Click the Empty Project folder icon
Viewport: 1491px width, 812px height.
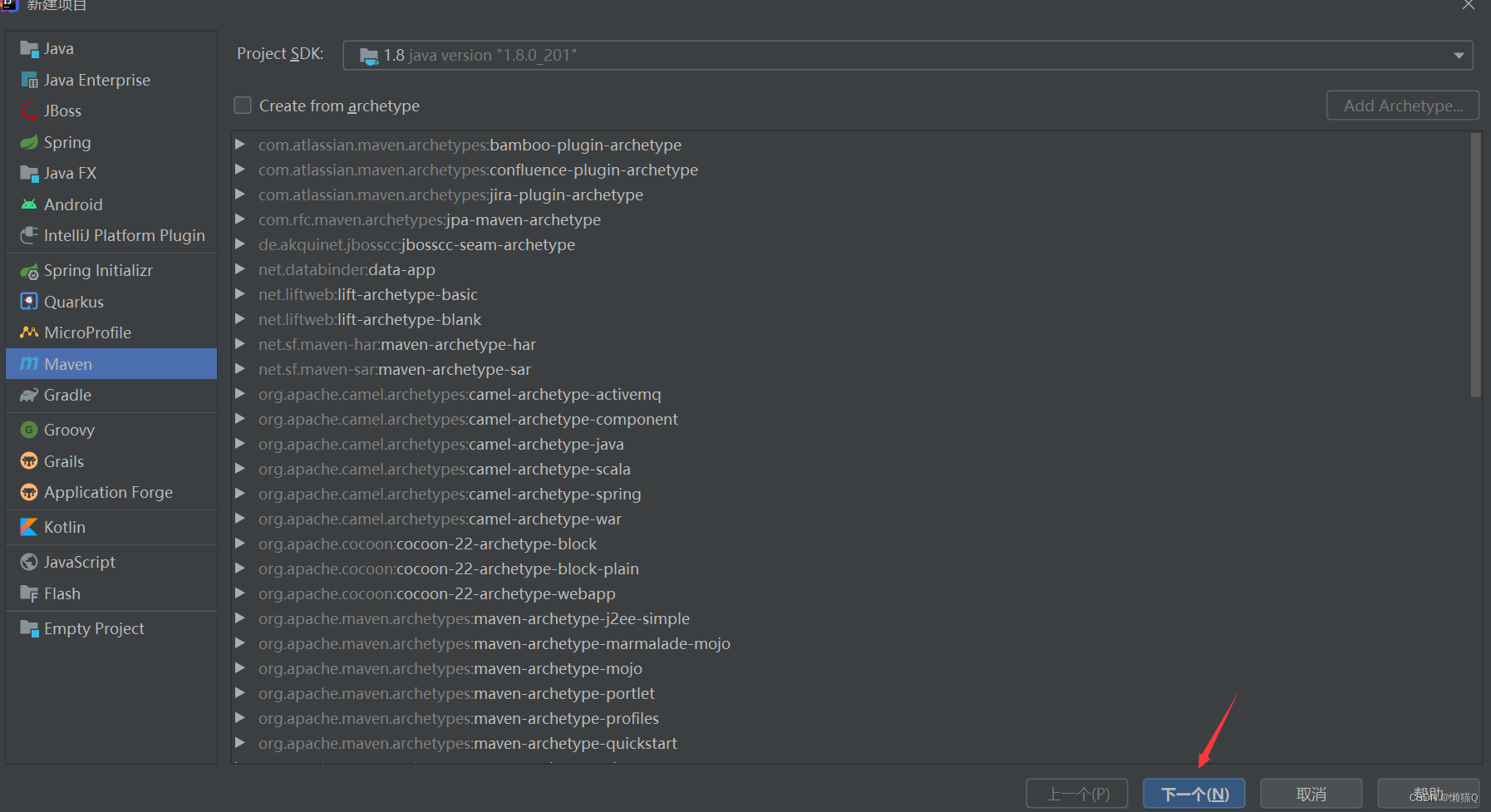(x=29, y=628)
